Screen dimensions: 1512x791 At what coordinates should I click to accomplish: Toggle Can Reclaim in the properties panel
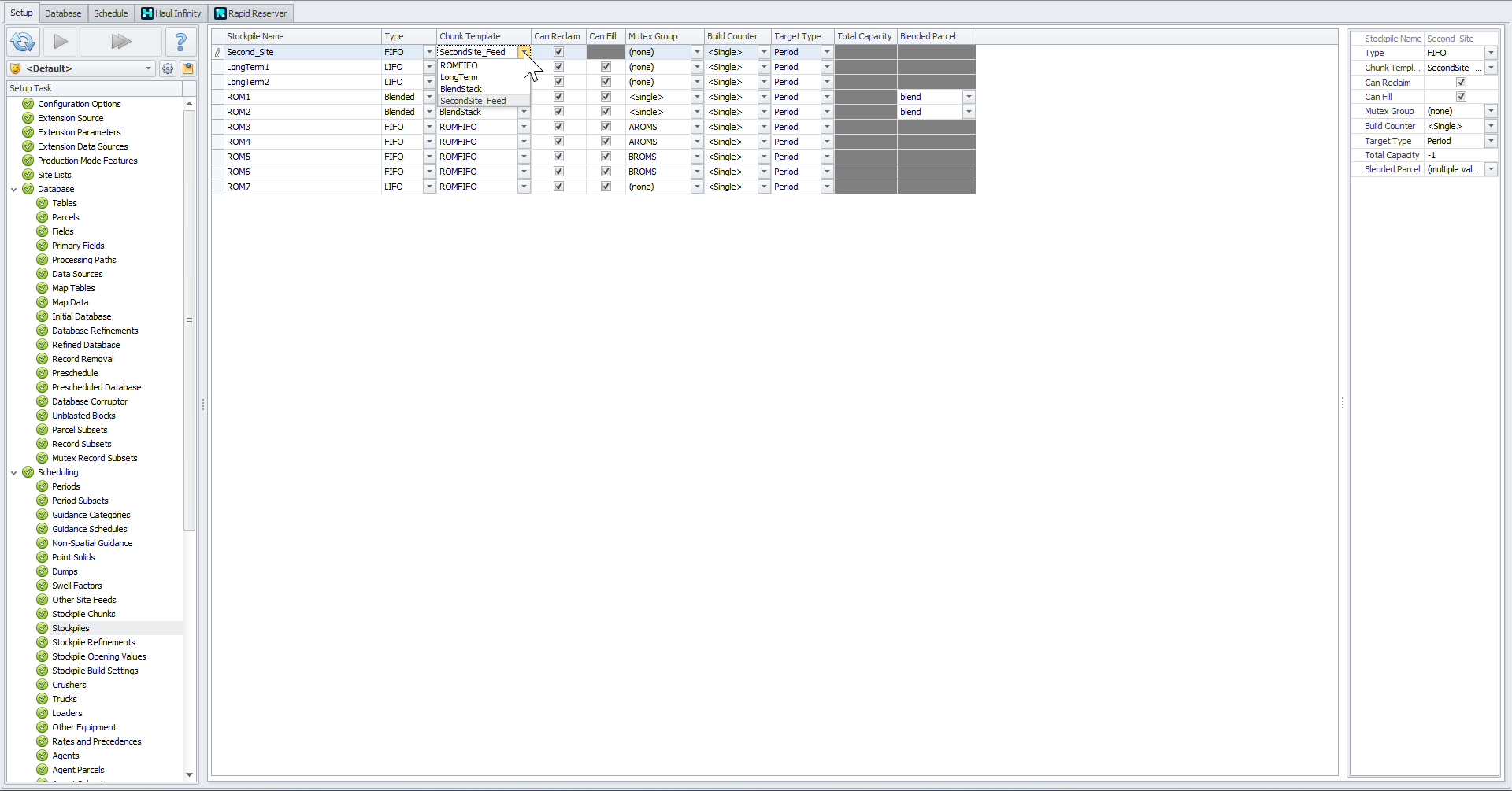point(1461,83)
